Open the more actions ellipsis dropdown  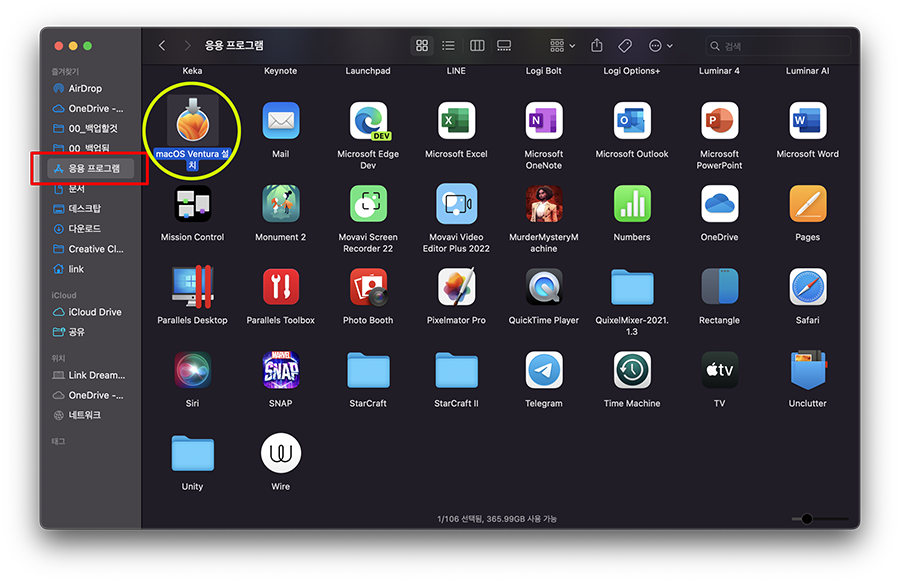coord(661,45)
